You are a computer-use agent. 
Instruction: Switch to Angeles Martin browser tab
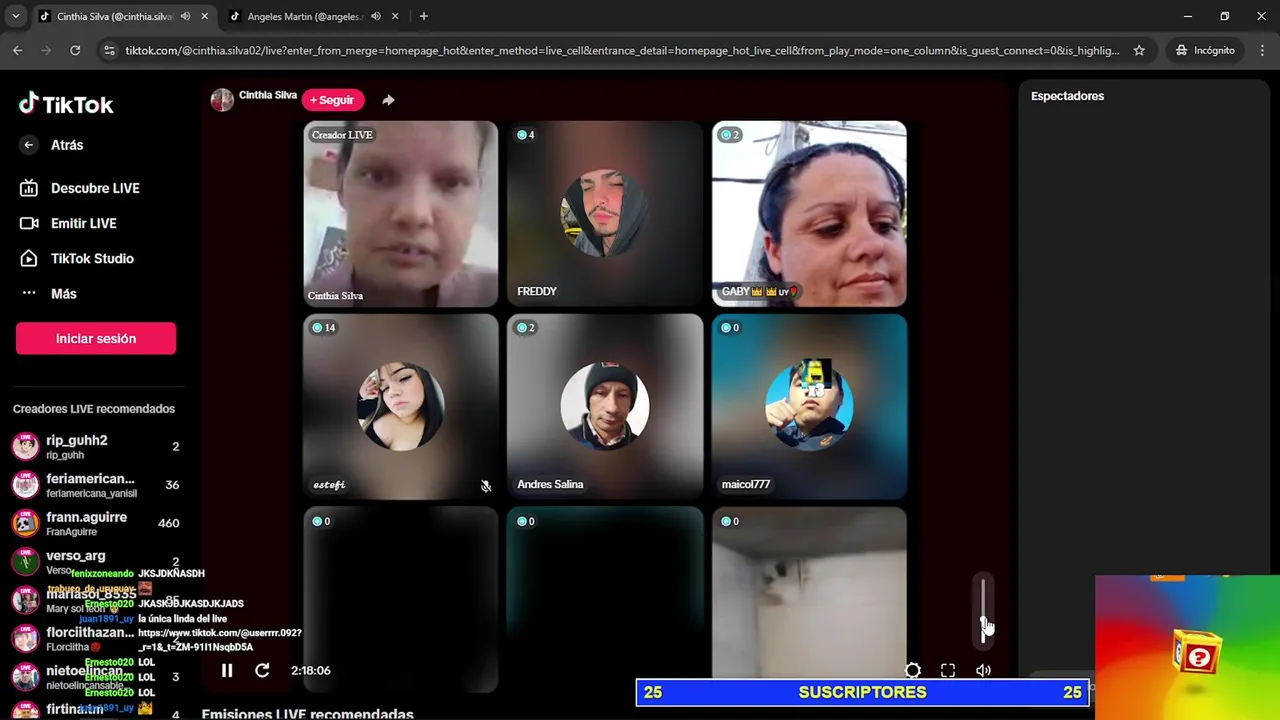point(305,17)
